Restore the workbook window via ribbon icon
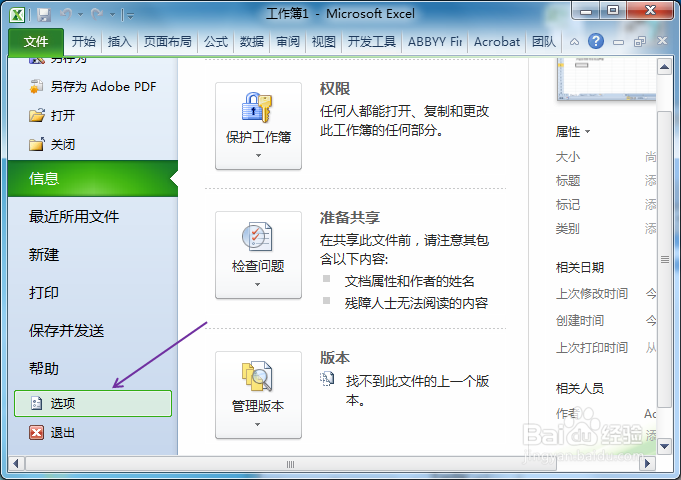The width and height of the screenshot is (681, 480). [640, 42]
